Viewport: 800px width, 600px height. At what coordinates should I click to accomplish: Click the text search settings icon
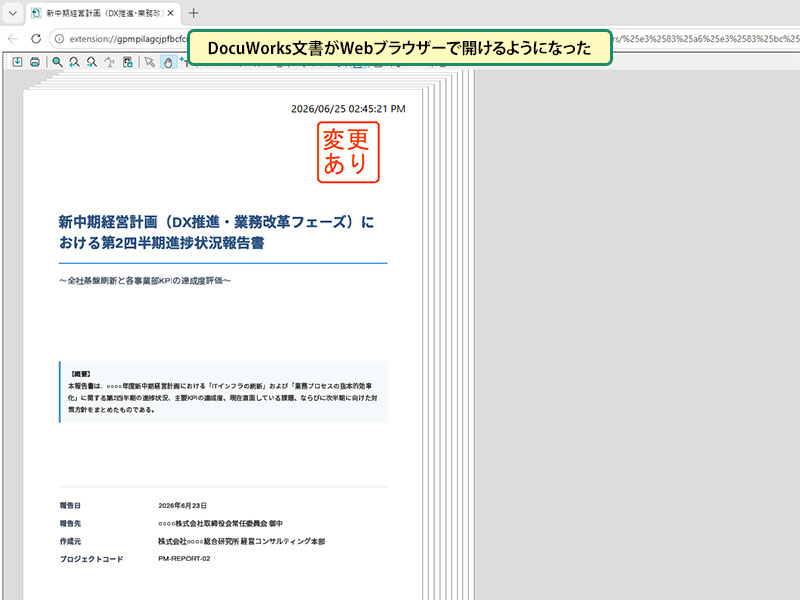[x=110, y=62]
